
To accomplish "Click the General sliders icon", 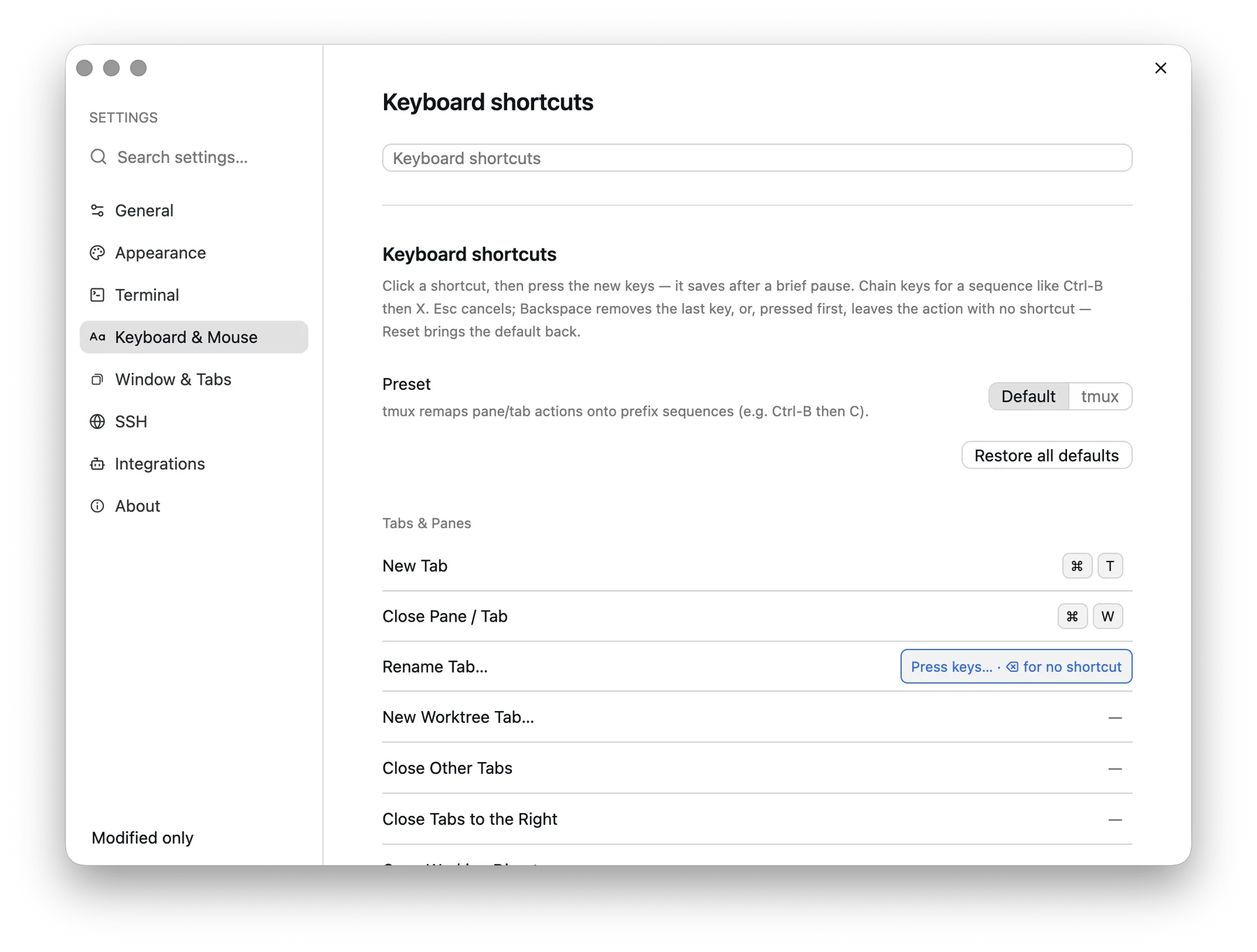I will tap(97, 210).
